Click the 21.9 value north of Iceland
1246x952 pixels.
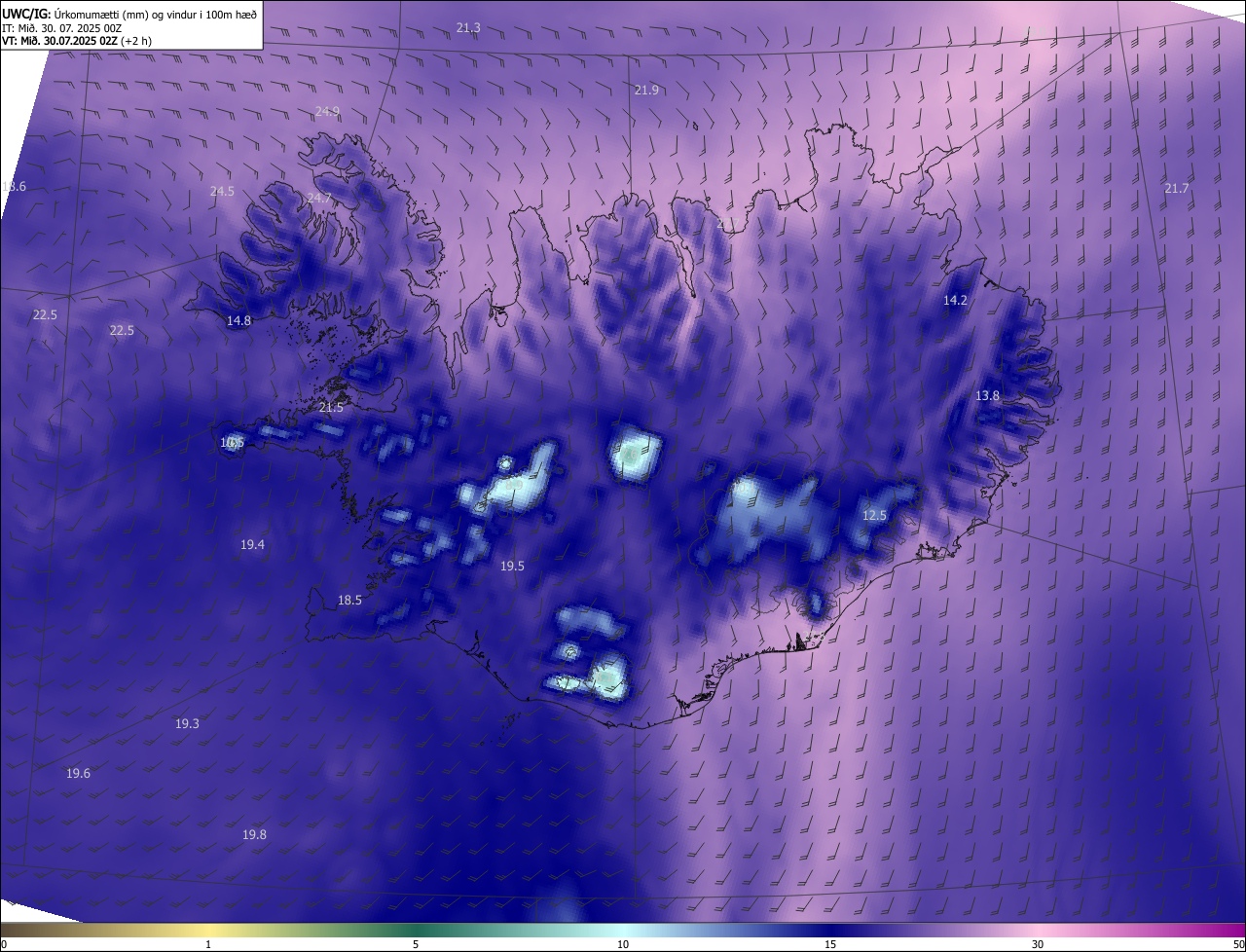[x=646, y=90]
